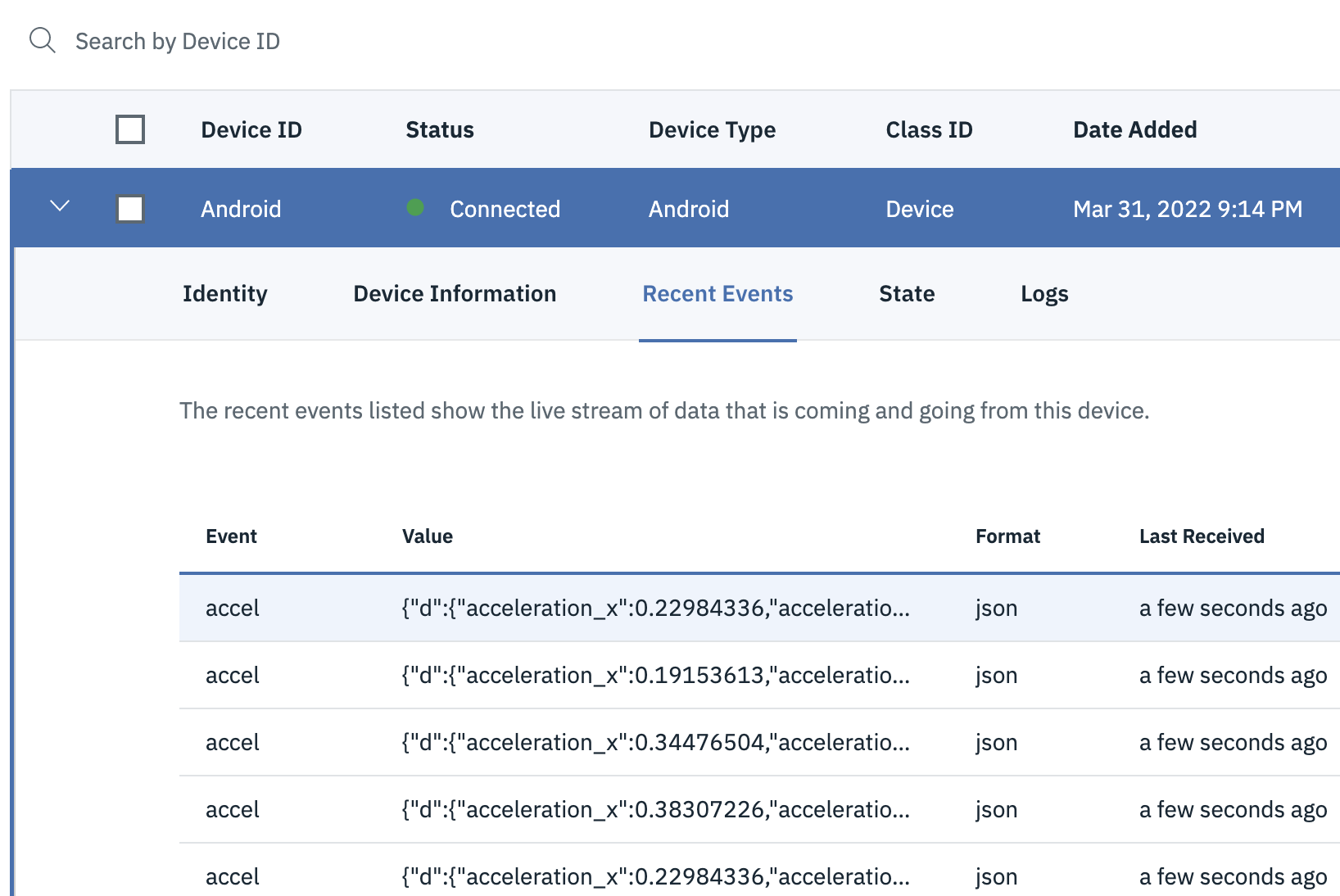Click the Class ID column header
This screenshot has width=1340, height=896.
point(928,129)
